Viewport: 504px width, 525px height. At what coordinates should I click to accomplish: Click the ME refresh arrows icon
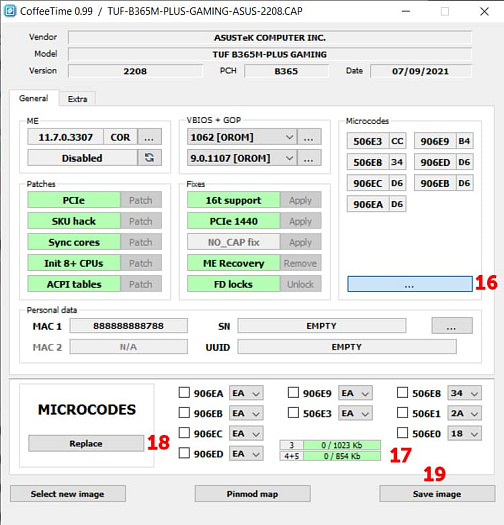(x=149, y=158)
